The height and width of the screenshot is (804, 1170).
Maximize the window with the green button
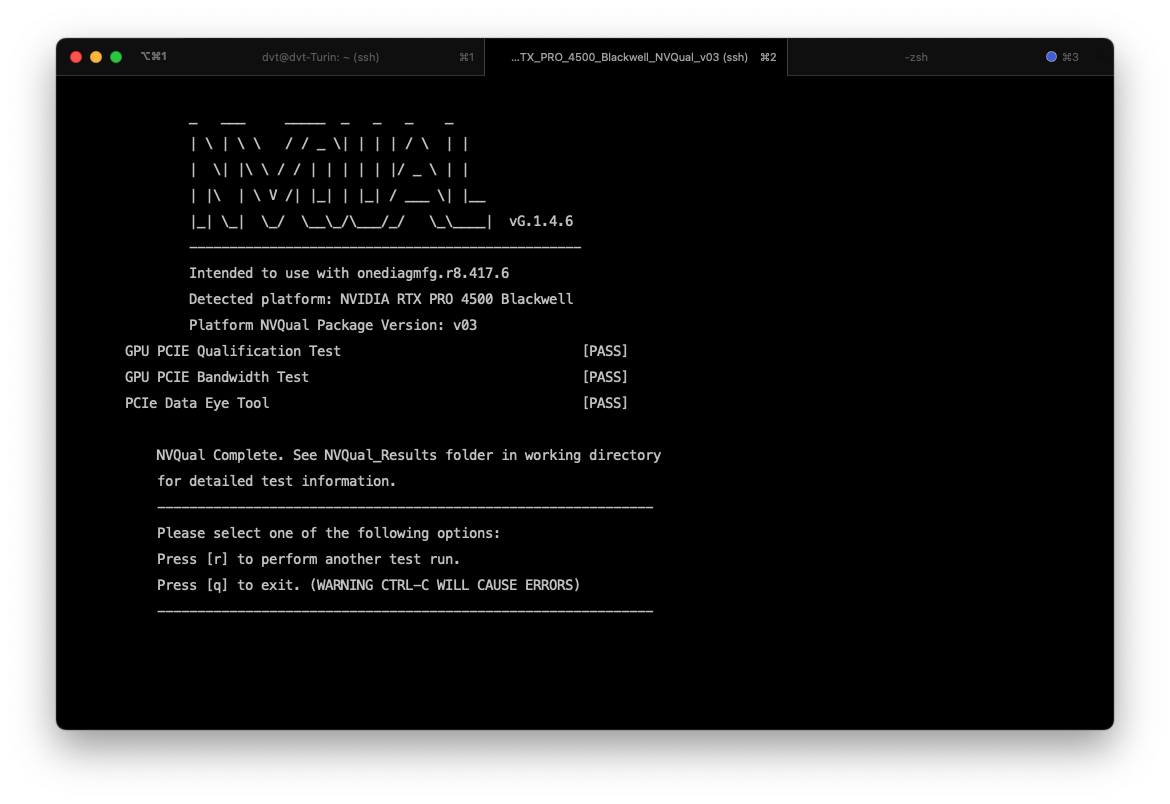pos(116,57)
